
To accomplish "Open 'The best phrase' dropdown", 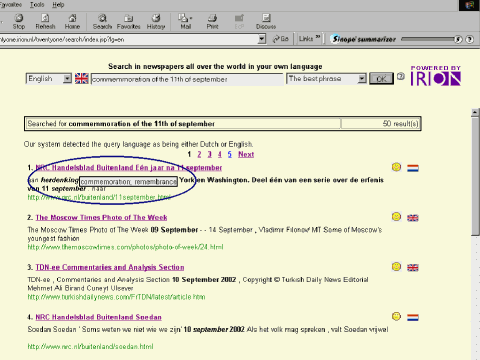I will coord(326,79).
